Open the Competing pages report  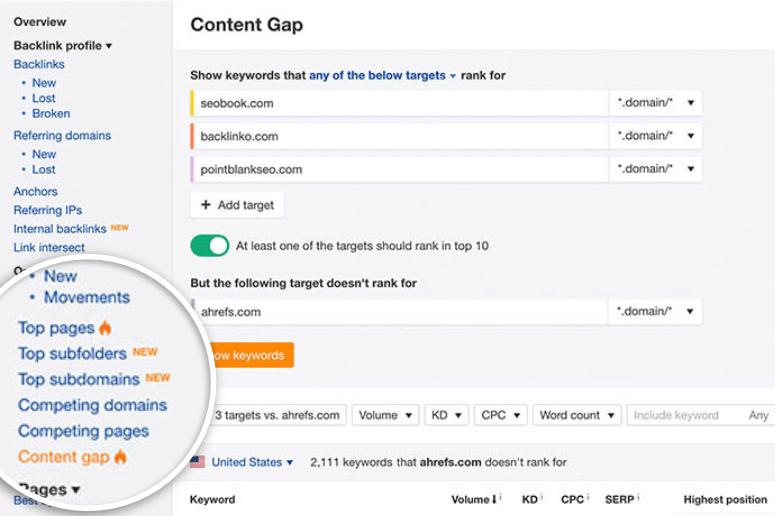point(84,431)
